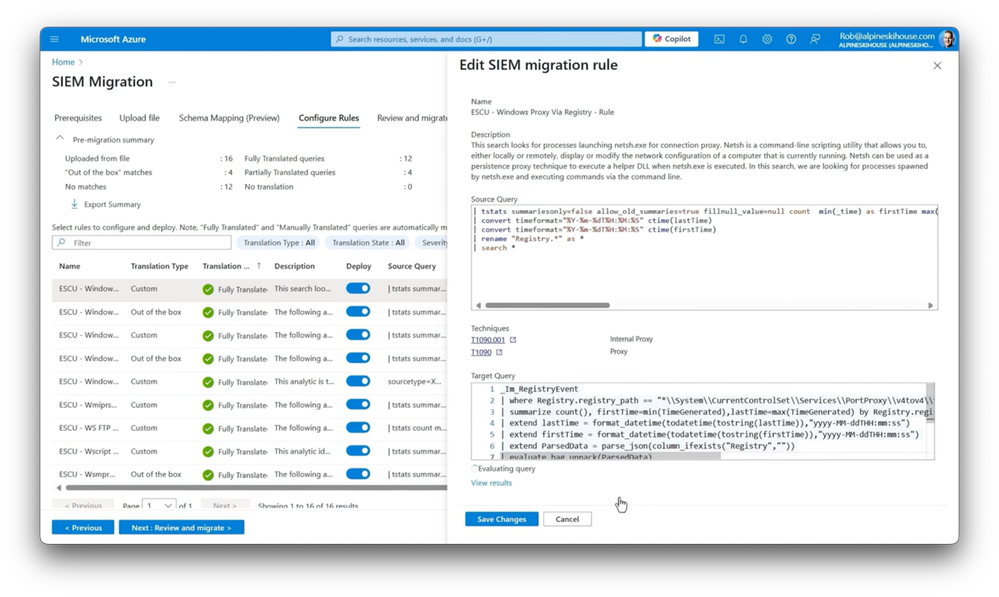This screenshot has height=597, width=999.
Task: Click into the Target Query editor line 1
Action: [x=540, y=389]
